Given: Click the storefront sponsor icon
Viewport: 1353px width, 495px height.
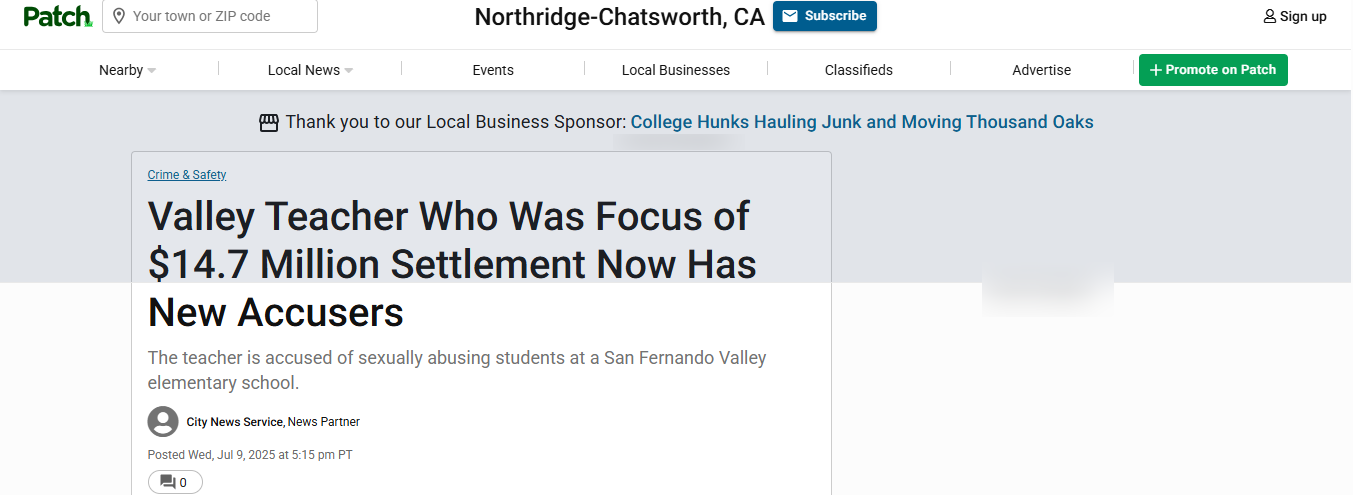Looking at the screenshot, I should pos(269,123).
